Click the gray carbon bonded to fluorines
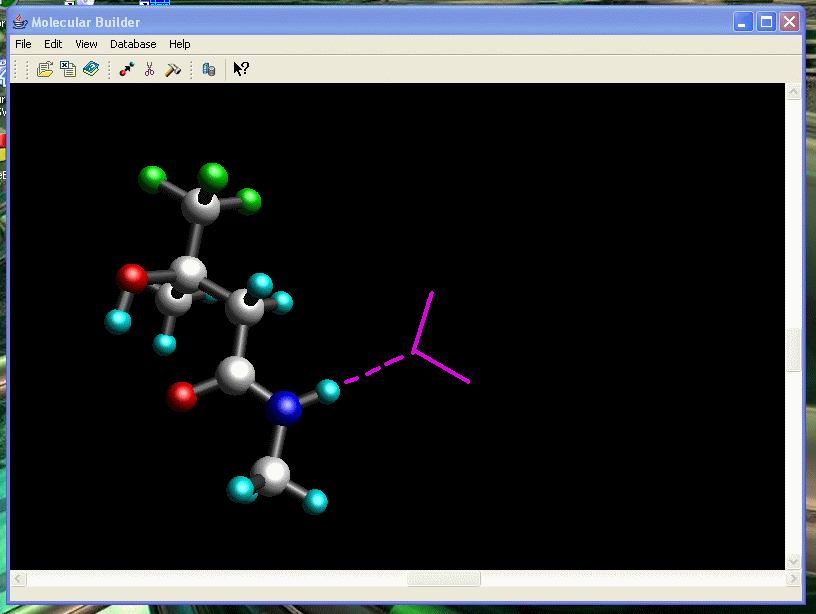This screenshot has height=614, width=816. point(201,207)
